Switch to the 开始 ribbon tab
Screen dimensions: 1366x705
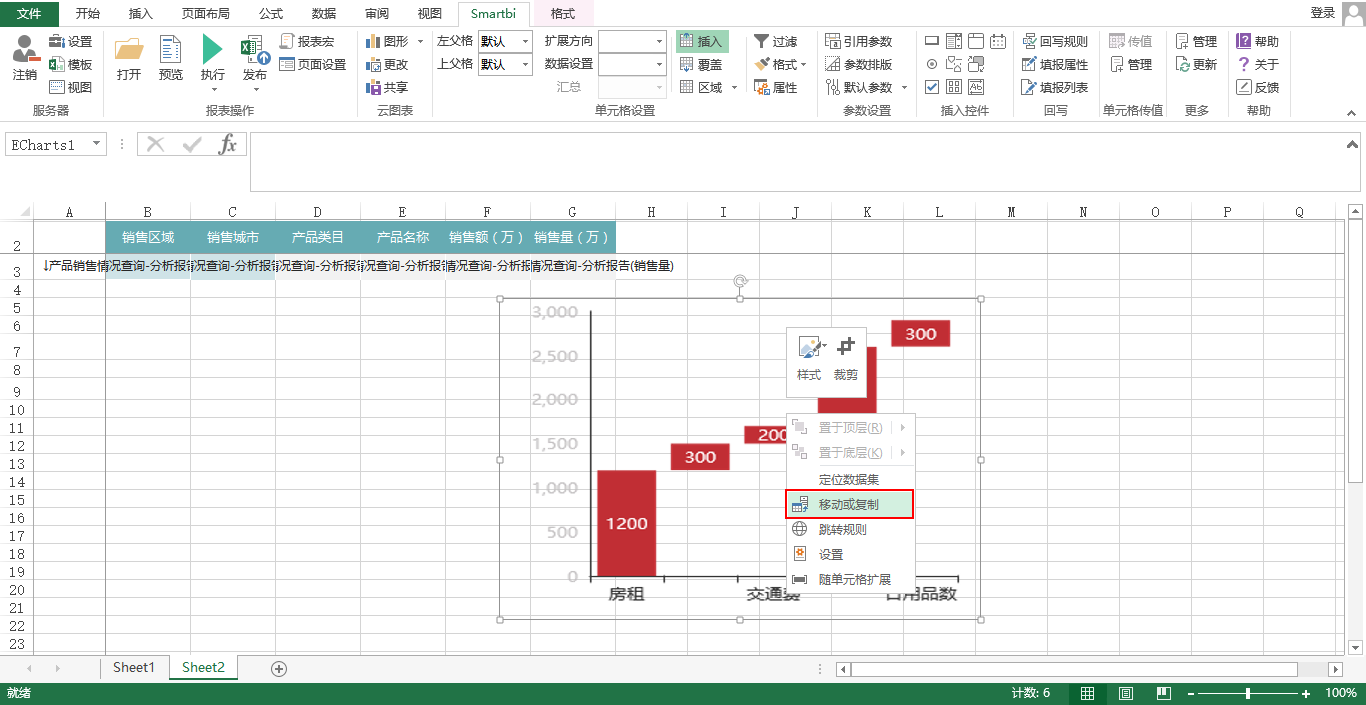tap(88, 13)
